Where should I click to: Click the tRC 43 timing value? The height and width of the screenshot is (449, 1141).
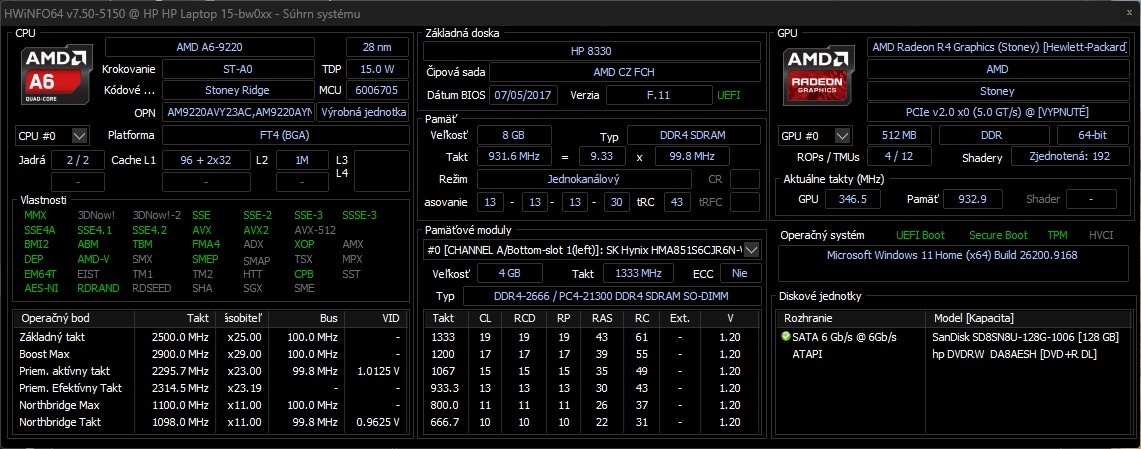pos(677,202)
